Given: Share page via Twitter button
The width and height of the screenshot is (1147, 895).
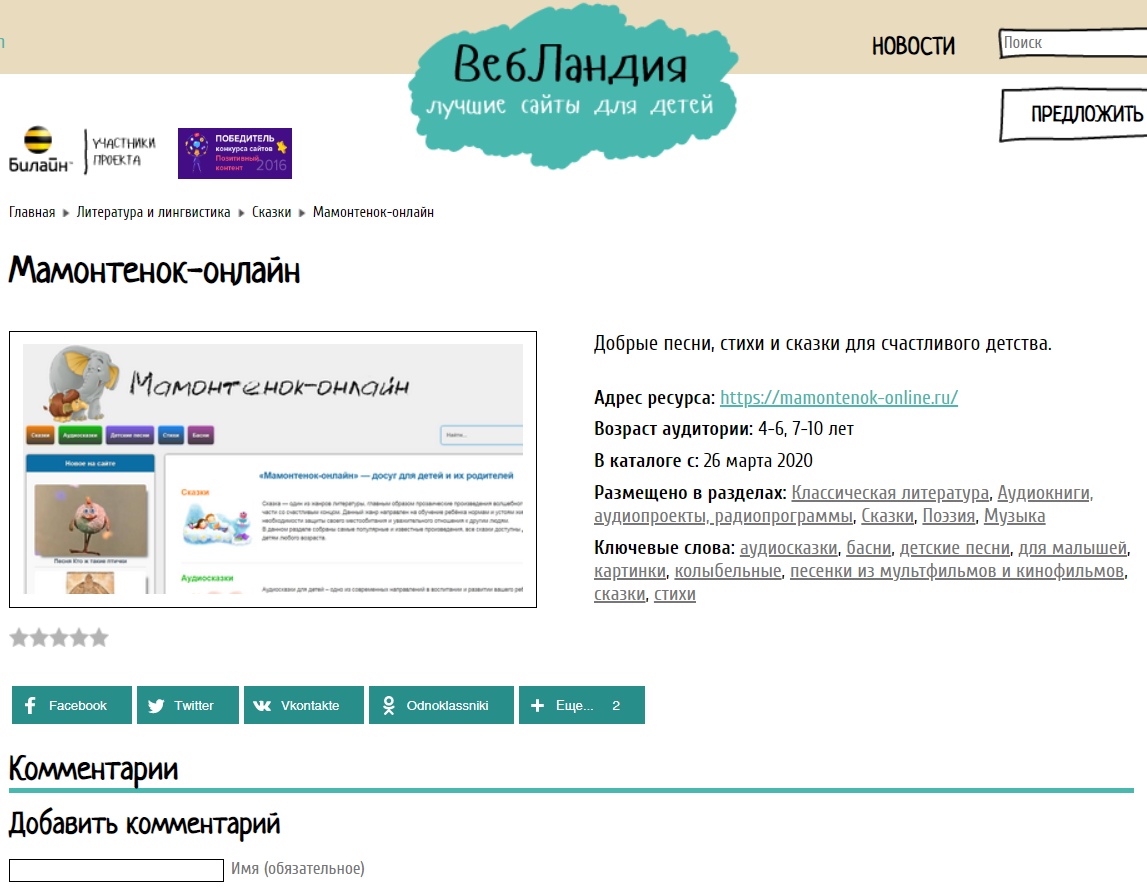Looking at the screenshot, I should pyautogui.click(x=188, y=705).
